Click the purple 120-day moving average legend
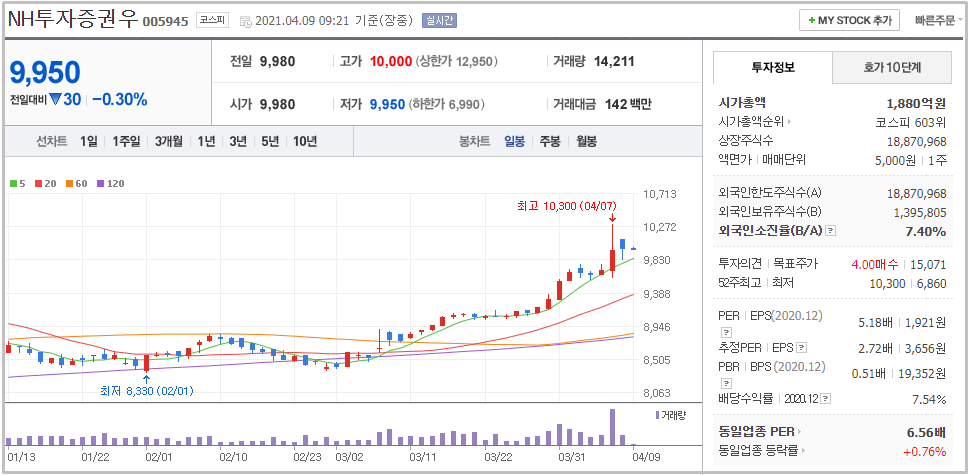This screenshot has width=970, height=475. 111,184
